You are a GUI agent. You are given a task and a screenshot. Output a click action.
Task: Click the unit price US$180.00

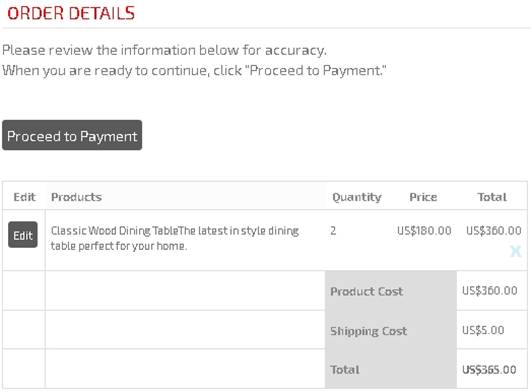coord(424,231)
